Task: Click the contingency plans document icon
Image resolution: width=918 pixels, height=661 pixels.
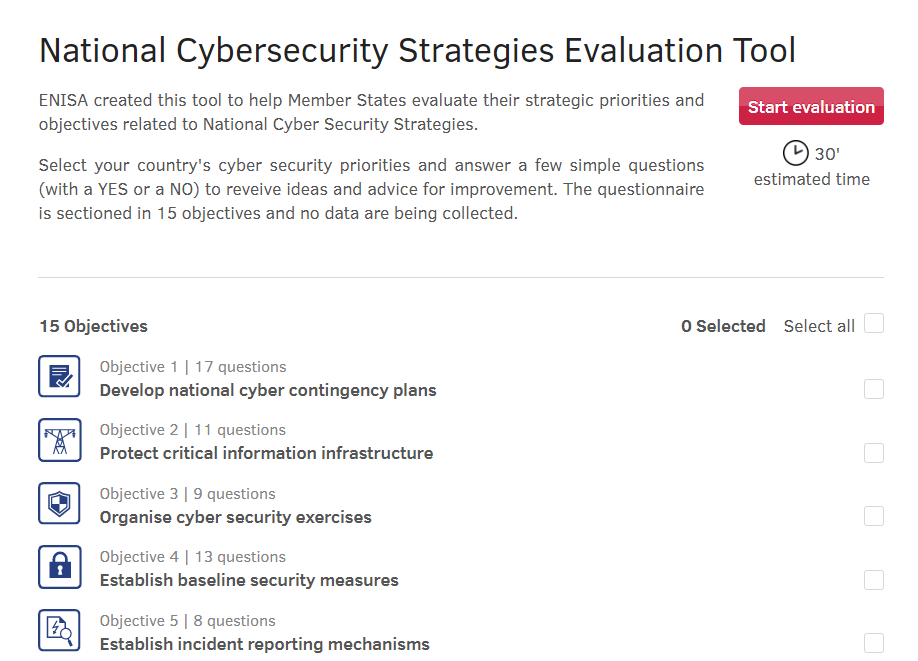Action: [x=59, y=376]
